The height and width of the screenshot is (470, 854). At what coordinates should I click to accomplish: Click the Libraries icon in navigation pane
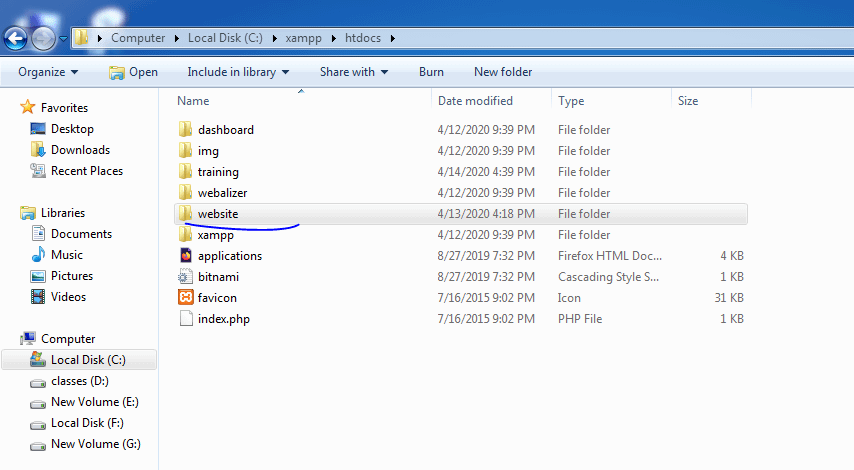point(27,212)
